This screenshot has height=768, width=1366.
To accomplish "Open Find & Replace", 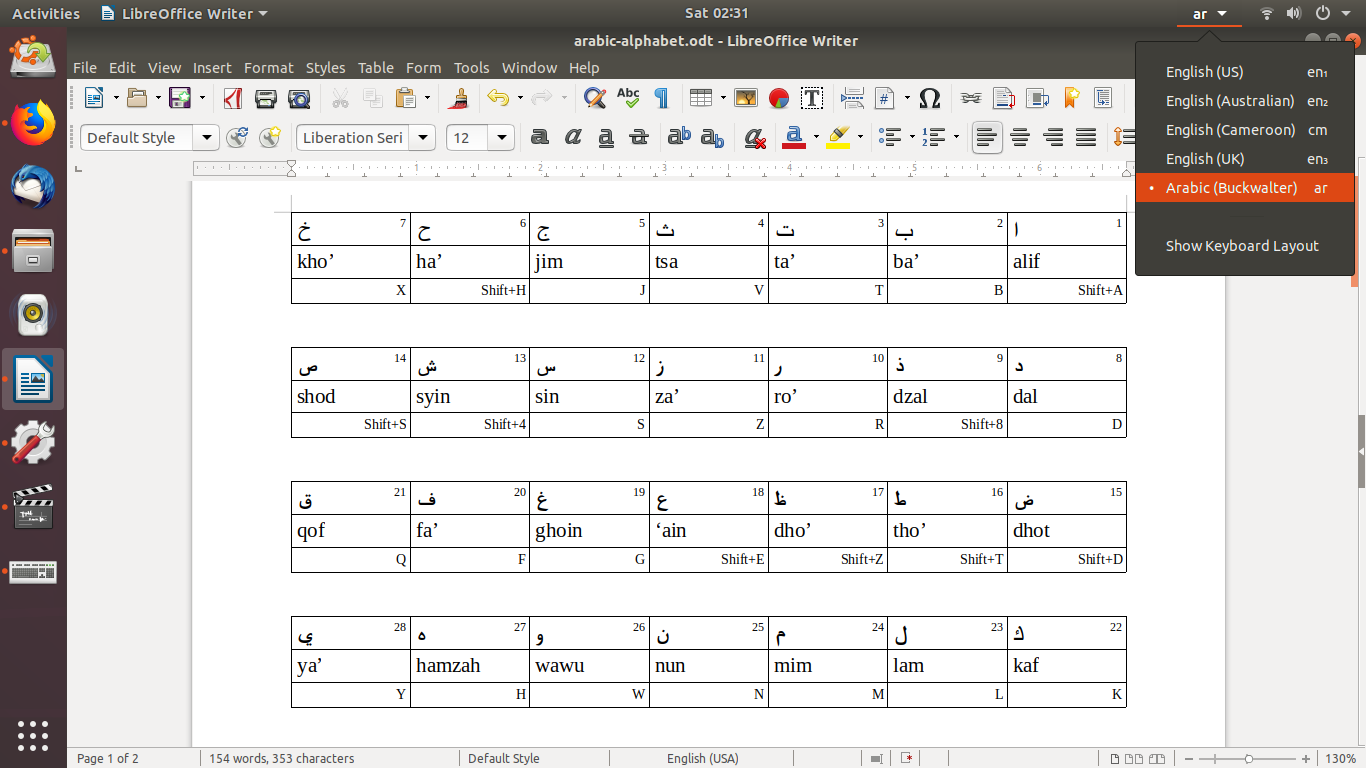I will [x=594, y=98].
